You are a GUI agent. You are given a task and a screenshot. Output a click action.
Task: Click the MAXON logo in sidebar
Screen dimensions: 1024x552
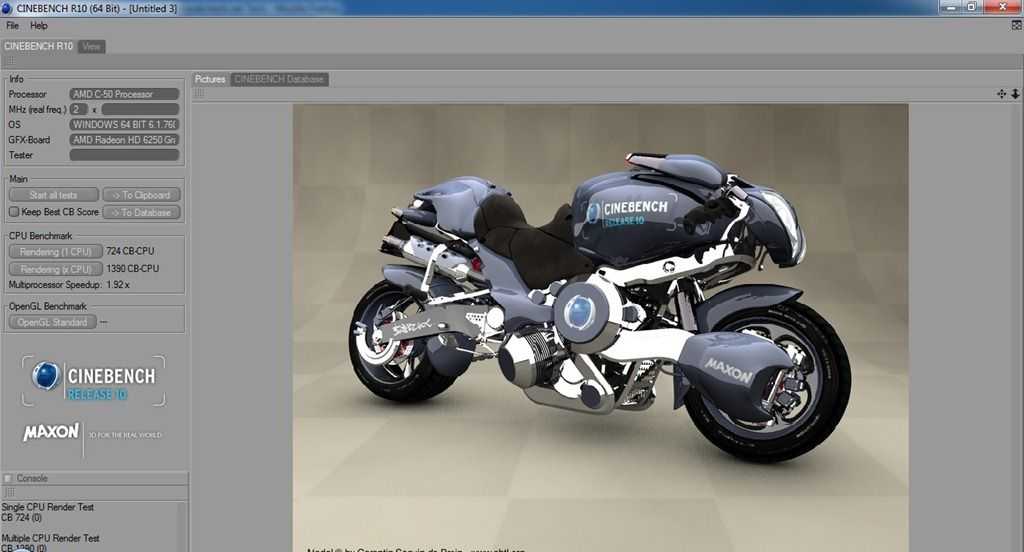pyautogui.click(x=51, y=432)
